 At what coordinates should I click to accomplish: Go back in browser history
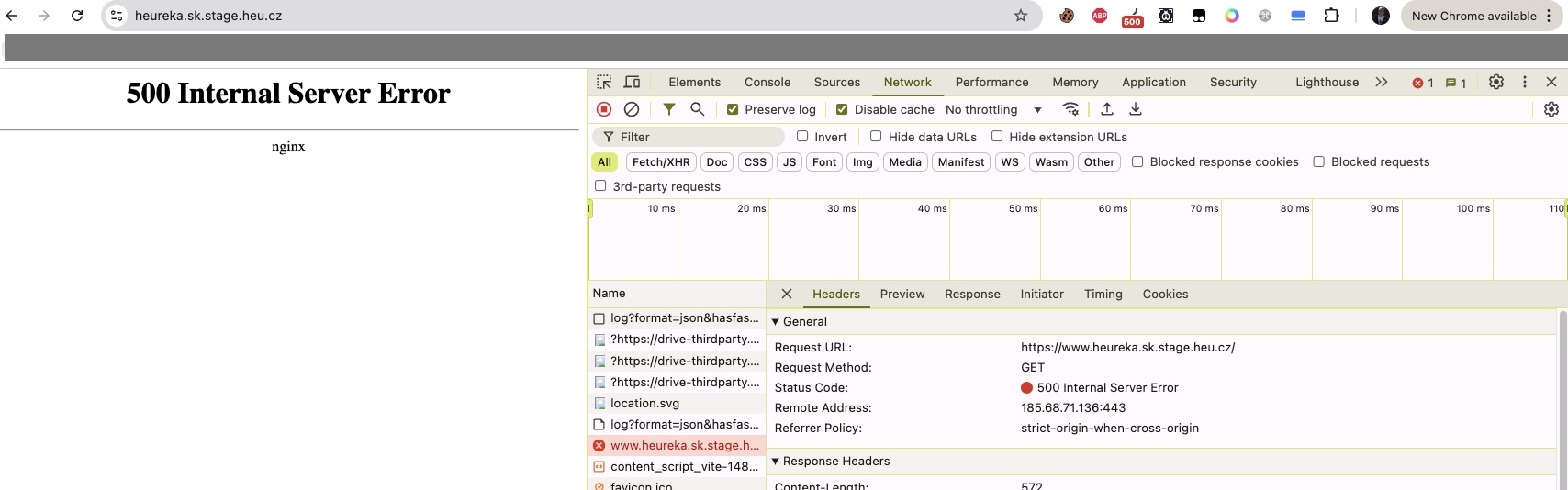pos(12,16)
